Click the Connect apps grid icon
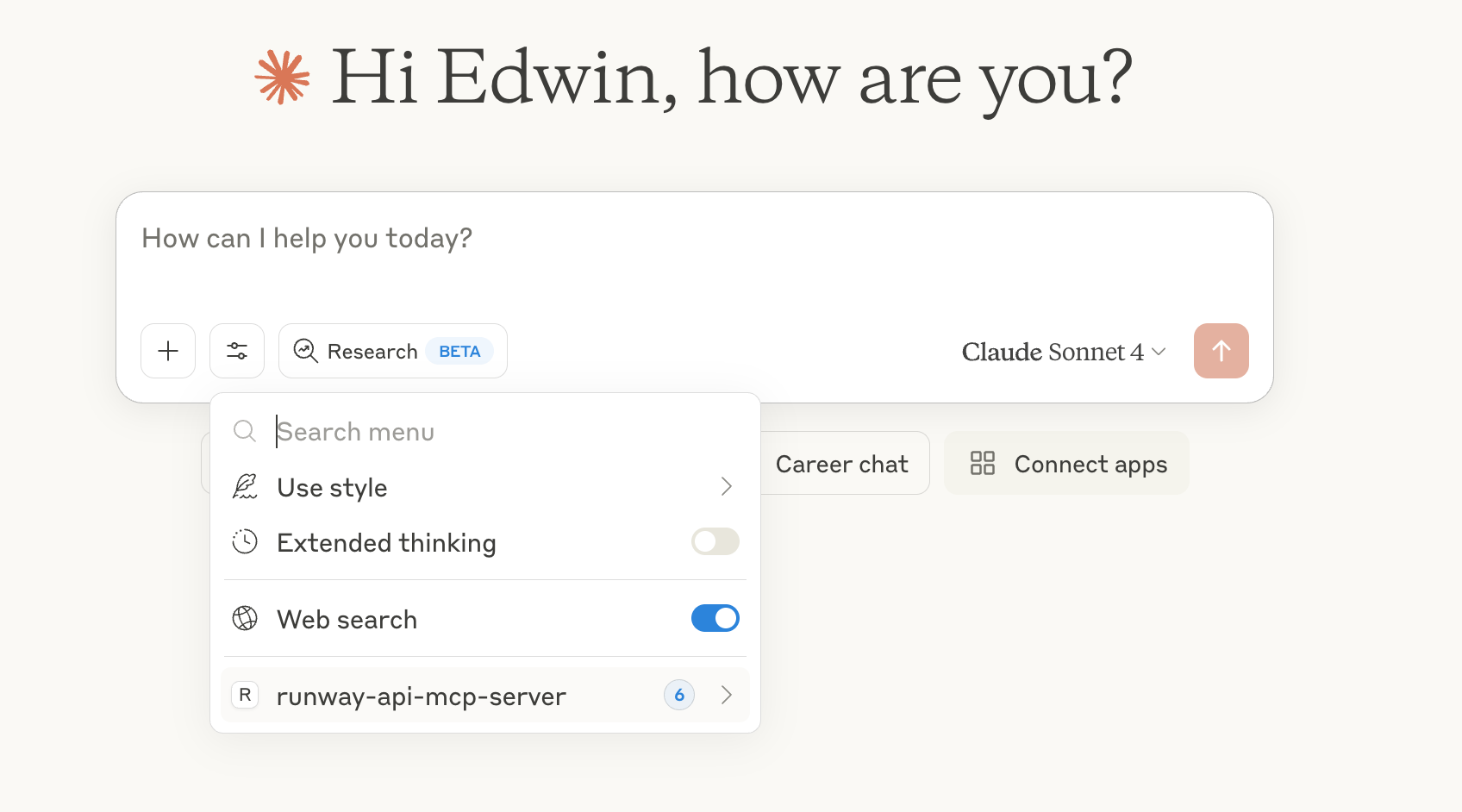Image resolution: width=1462 pixels, height=812 pixels. tap(983, 464)
